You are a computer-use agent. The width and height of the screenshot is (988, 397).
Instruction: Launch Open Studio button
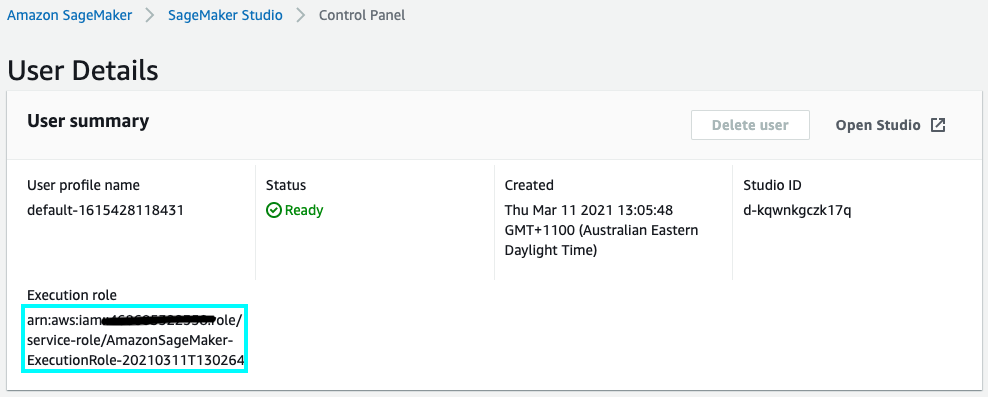890,125
